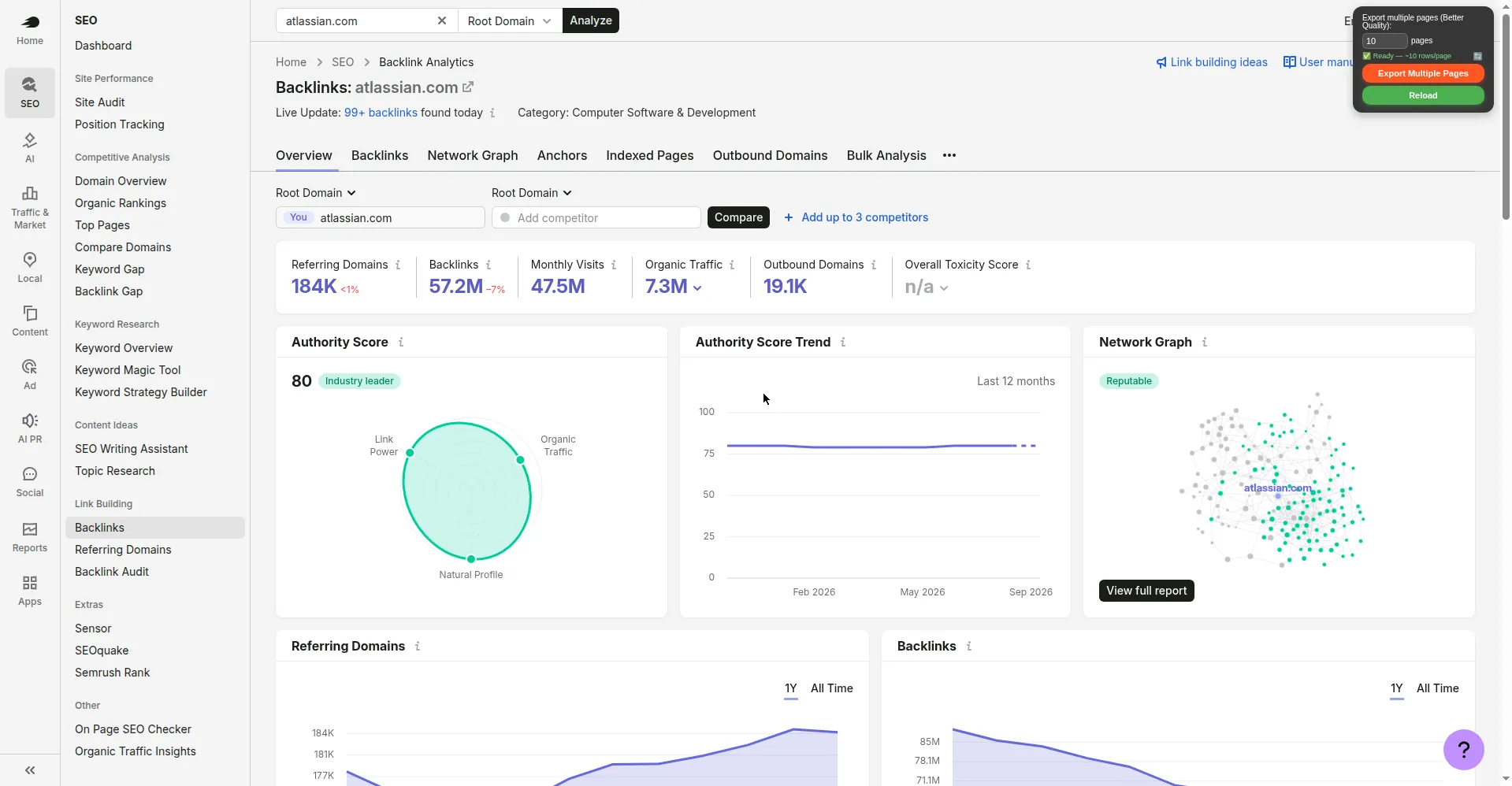Screen dimensions: 1512x786
Task: Expand Root Domain scope above atlassian.com field
Action: (316, 193)
